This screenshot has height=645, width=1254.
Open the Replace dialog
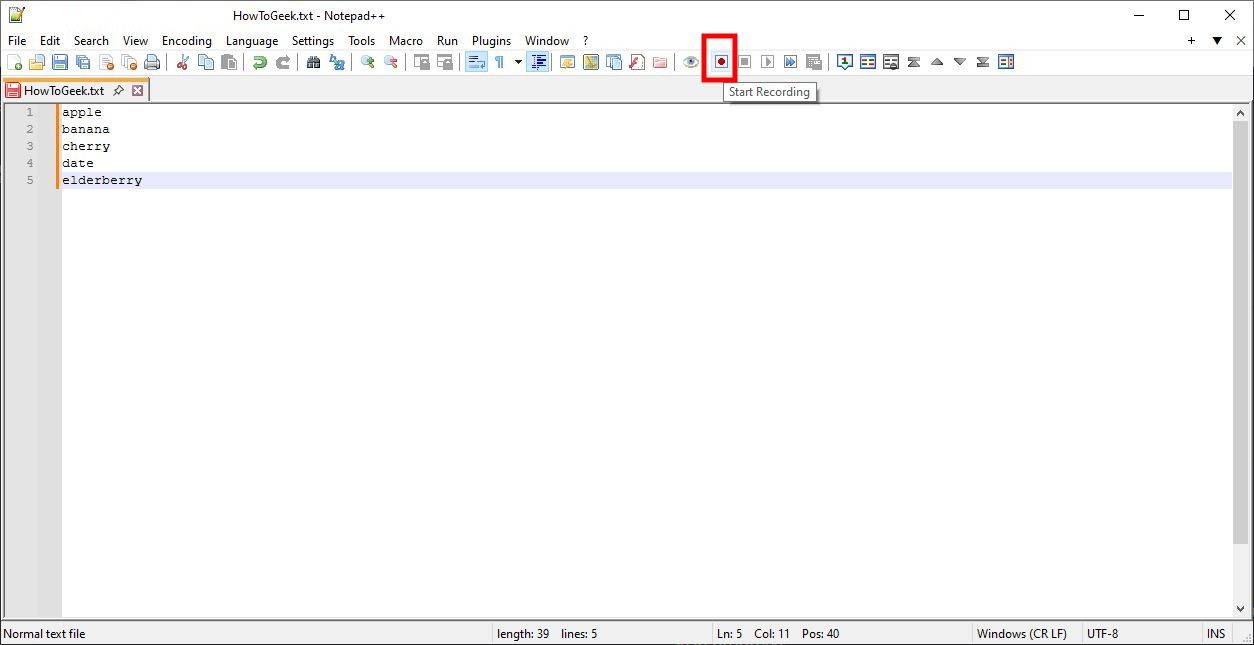tap(337, 61)
